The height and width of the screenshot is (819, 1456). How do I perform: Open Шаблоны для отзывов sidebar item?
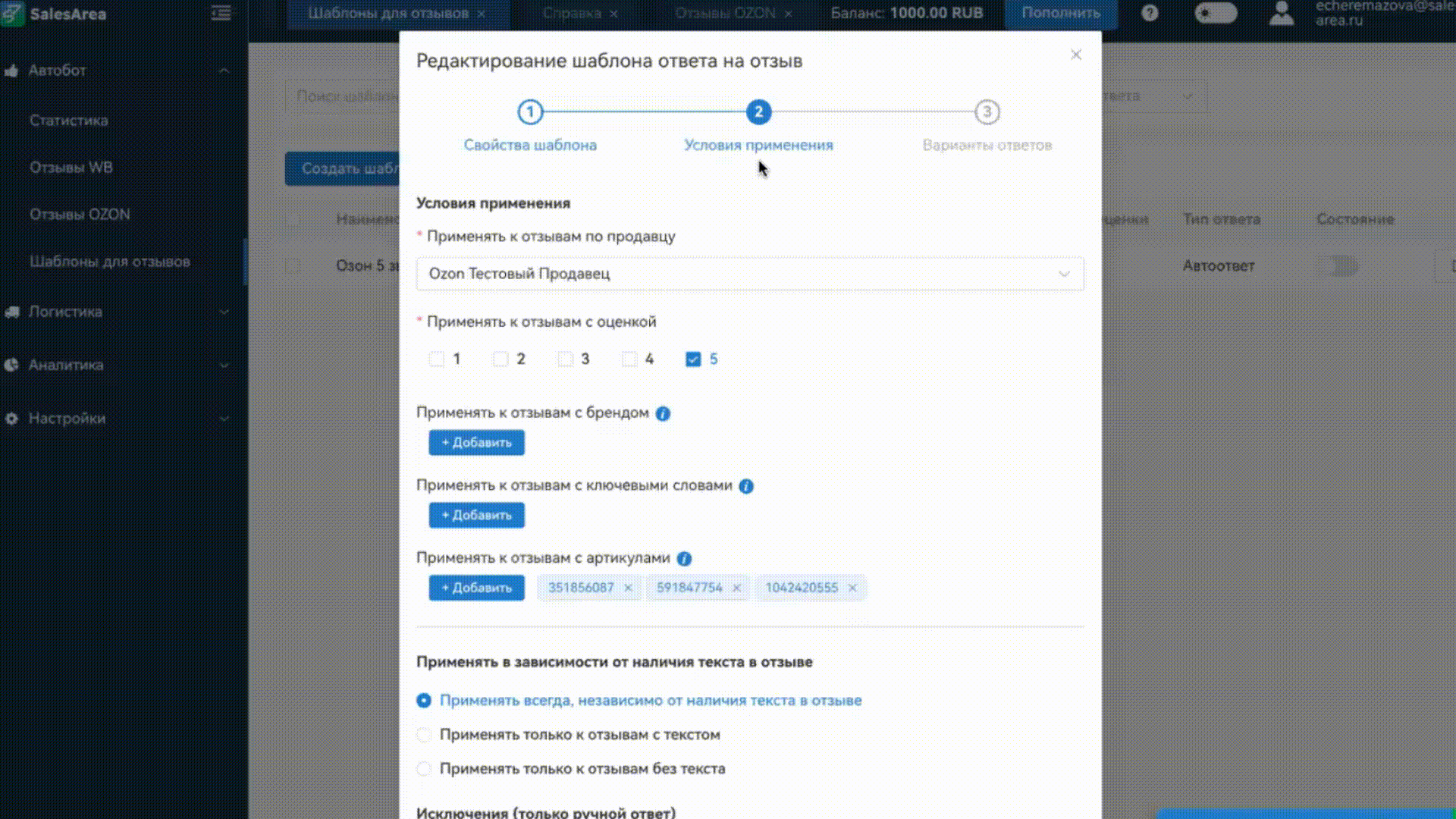110,262
